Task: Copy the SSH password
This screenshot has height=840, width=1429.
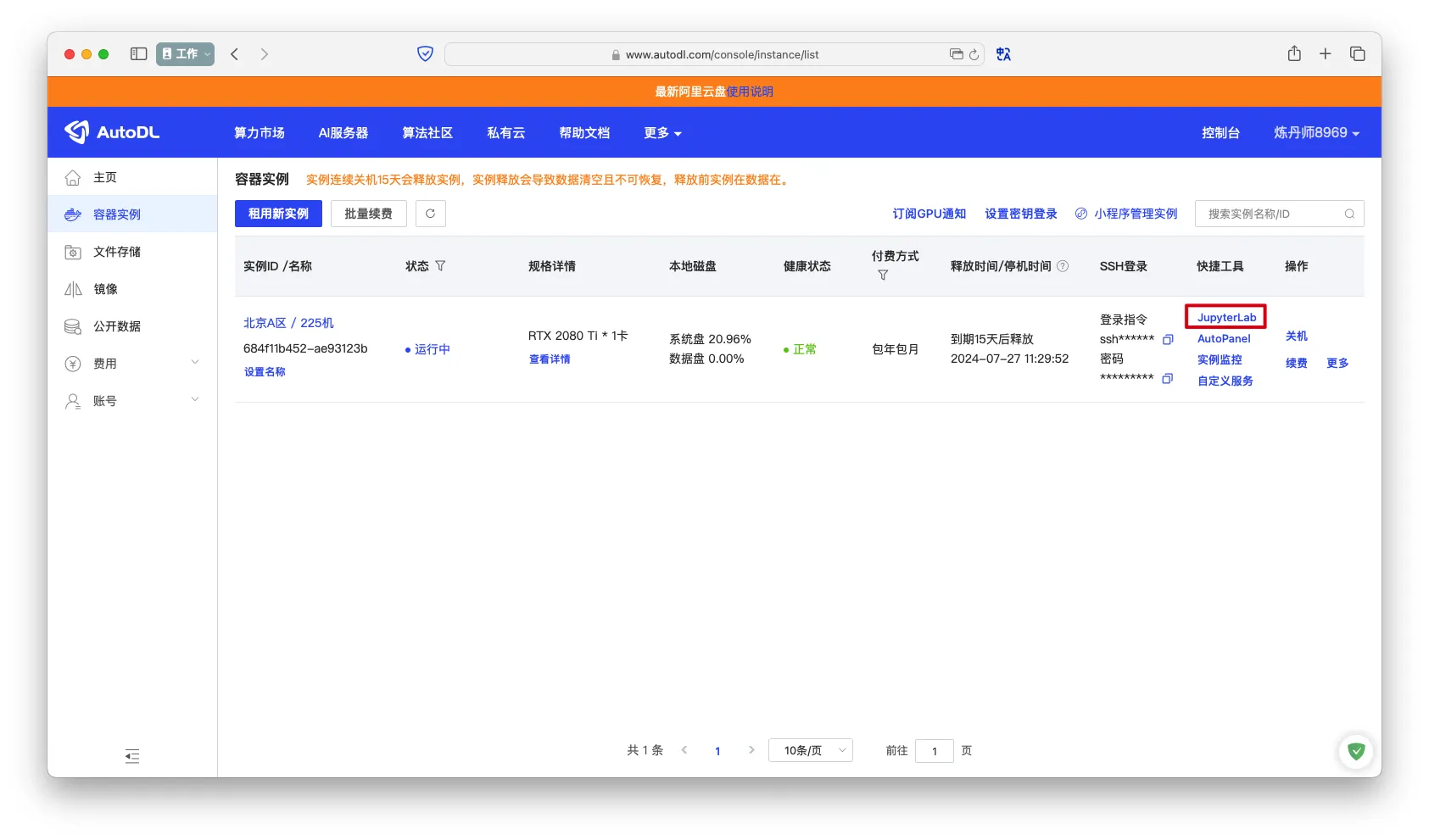Action: [1168, 378]
